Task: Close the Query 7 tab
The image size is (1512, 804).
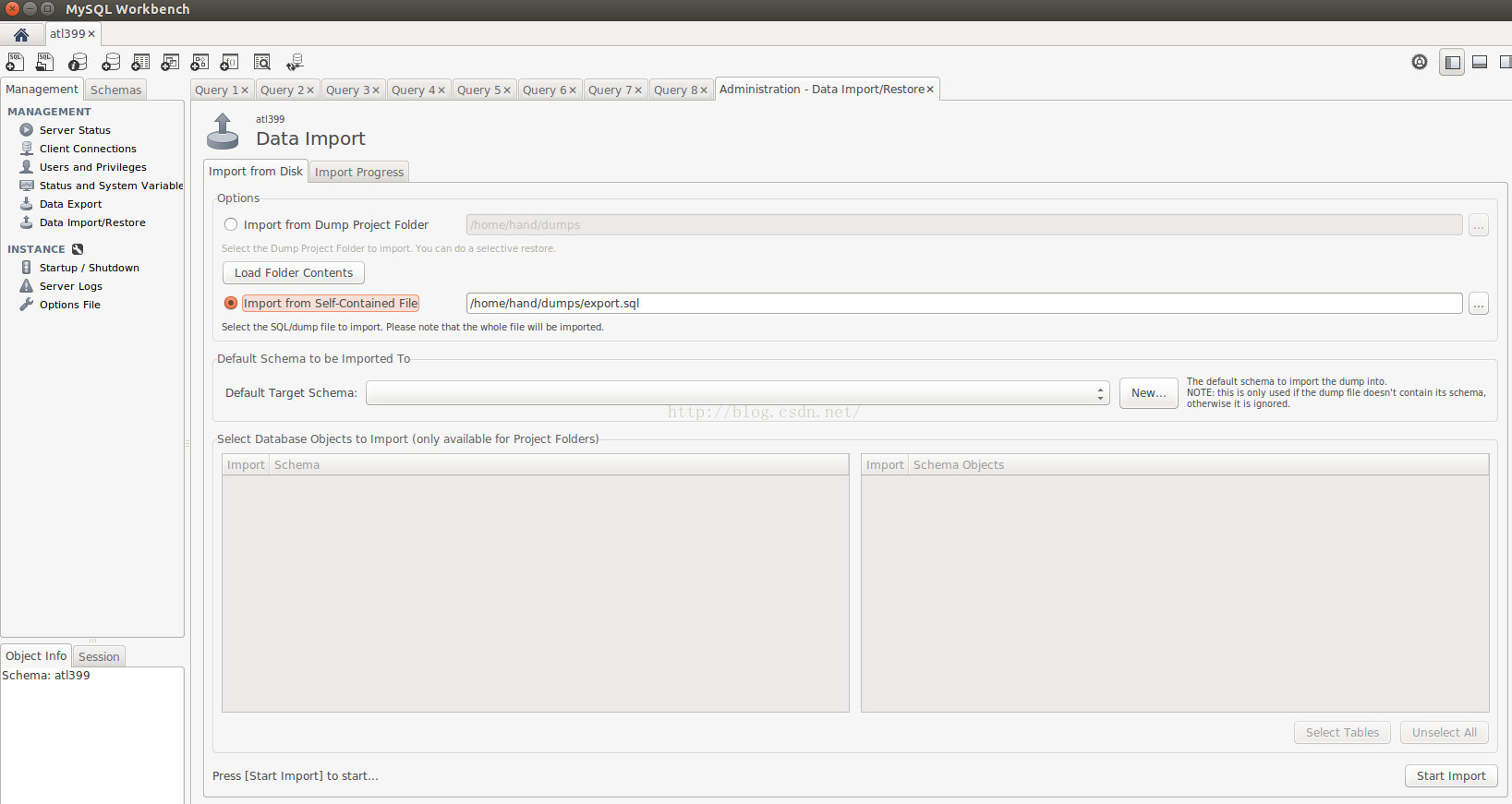Action: [638, 90]
